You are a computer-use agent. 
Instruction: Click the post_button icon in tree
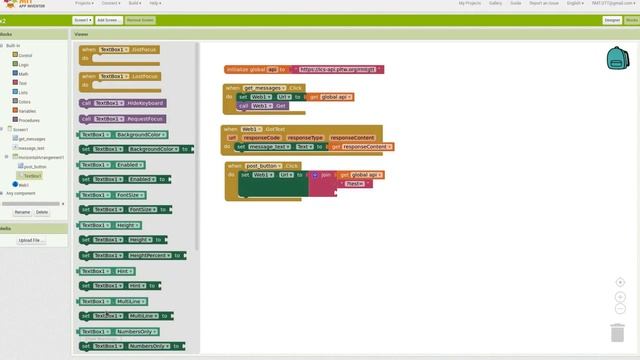pos(20,166)
